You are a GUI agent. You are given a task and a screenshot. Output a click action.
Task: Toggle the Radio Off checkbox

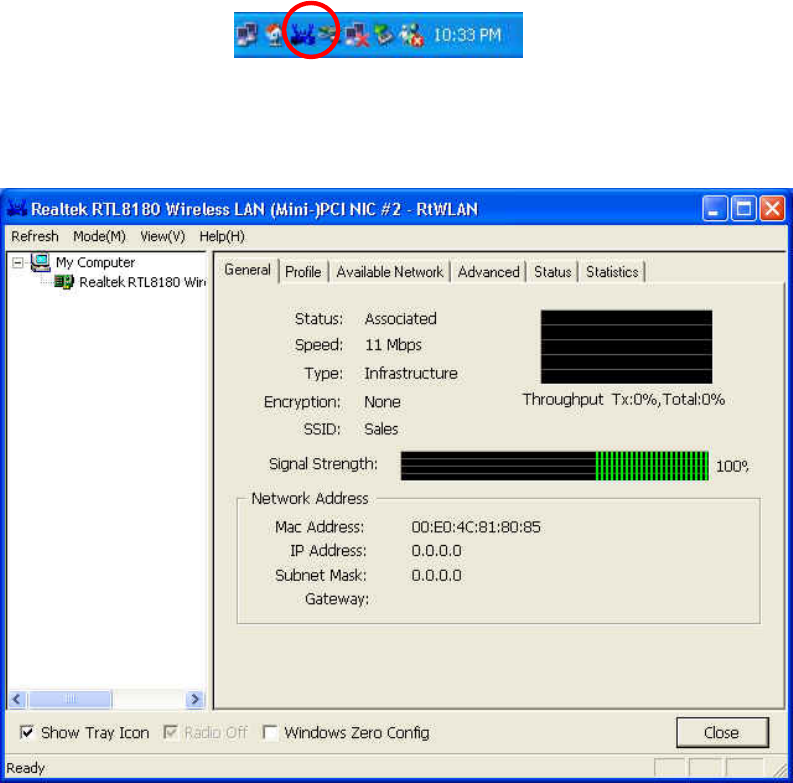(170, 732)
